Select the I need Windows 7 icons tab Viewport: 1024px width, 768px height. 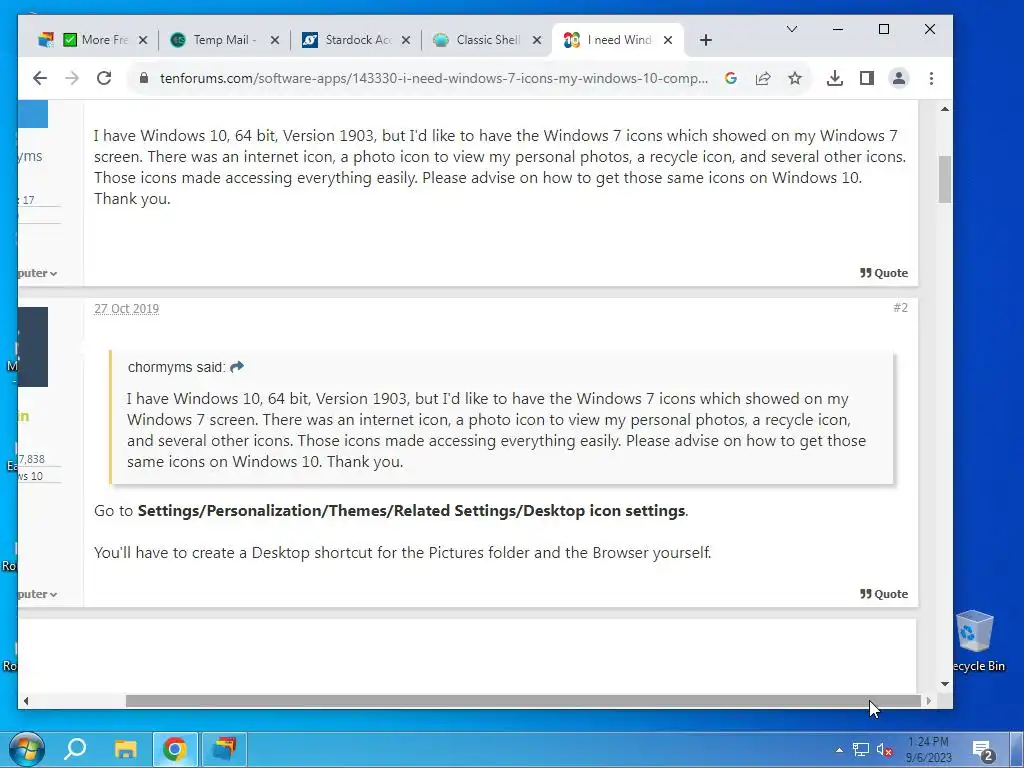617,40
